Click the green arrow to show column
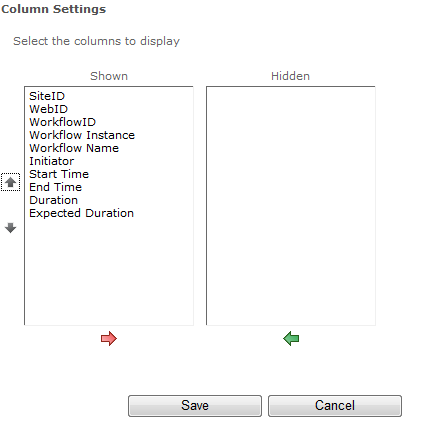The height and width of the screenshot is (422, 425). pyautogui.click(x=291, y=339)
